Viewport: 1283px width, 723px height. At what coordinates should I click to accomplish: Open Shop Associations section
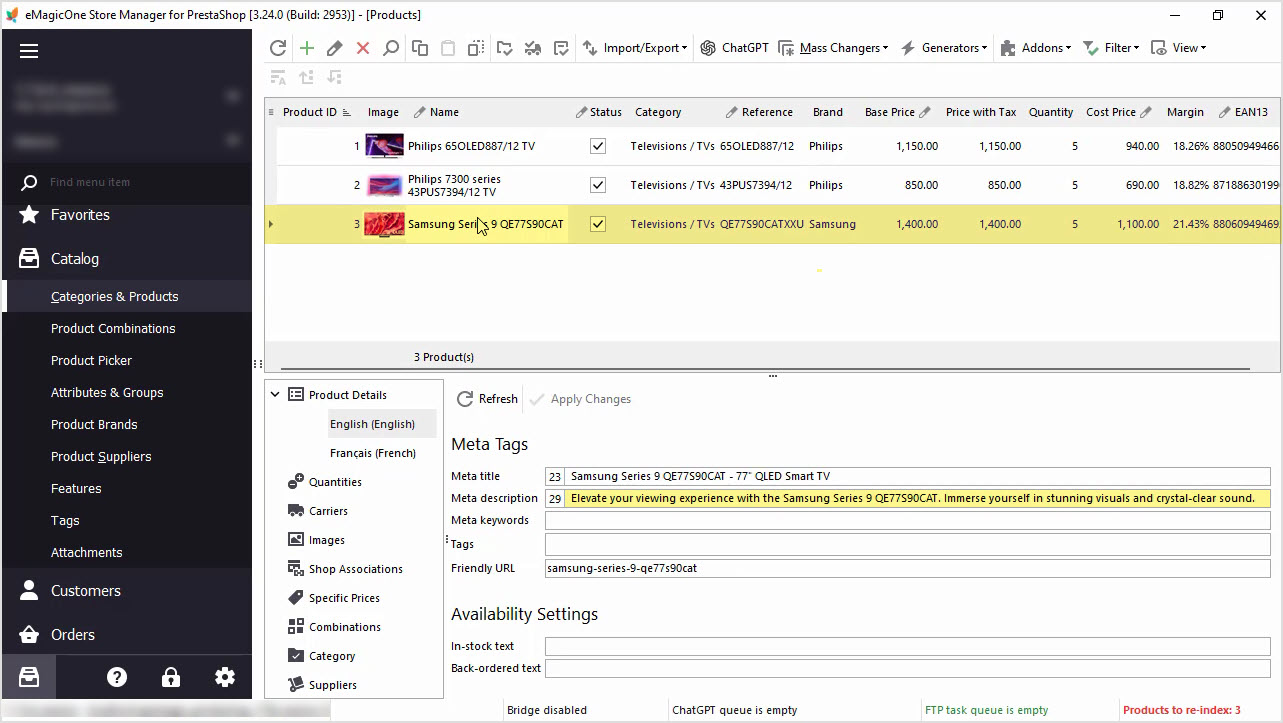pyautogui.click(x=345, y=569)
